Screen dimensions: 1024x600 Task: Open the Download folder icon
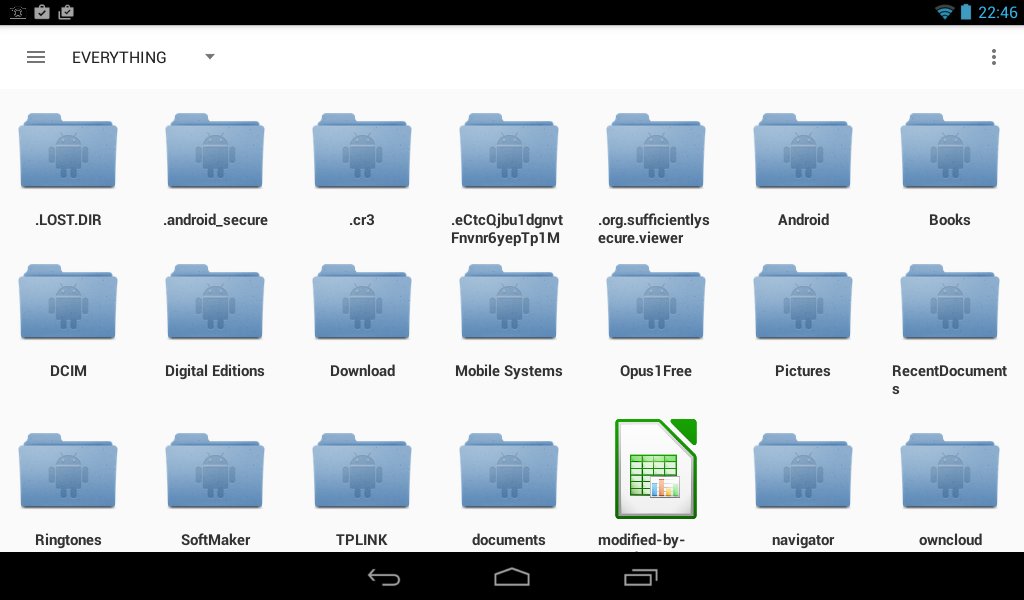tap(362, 302)
